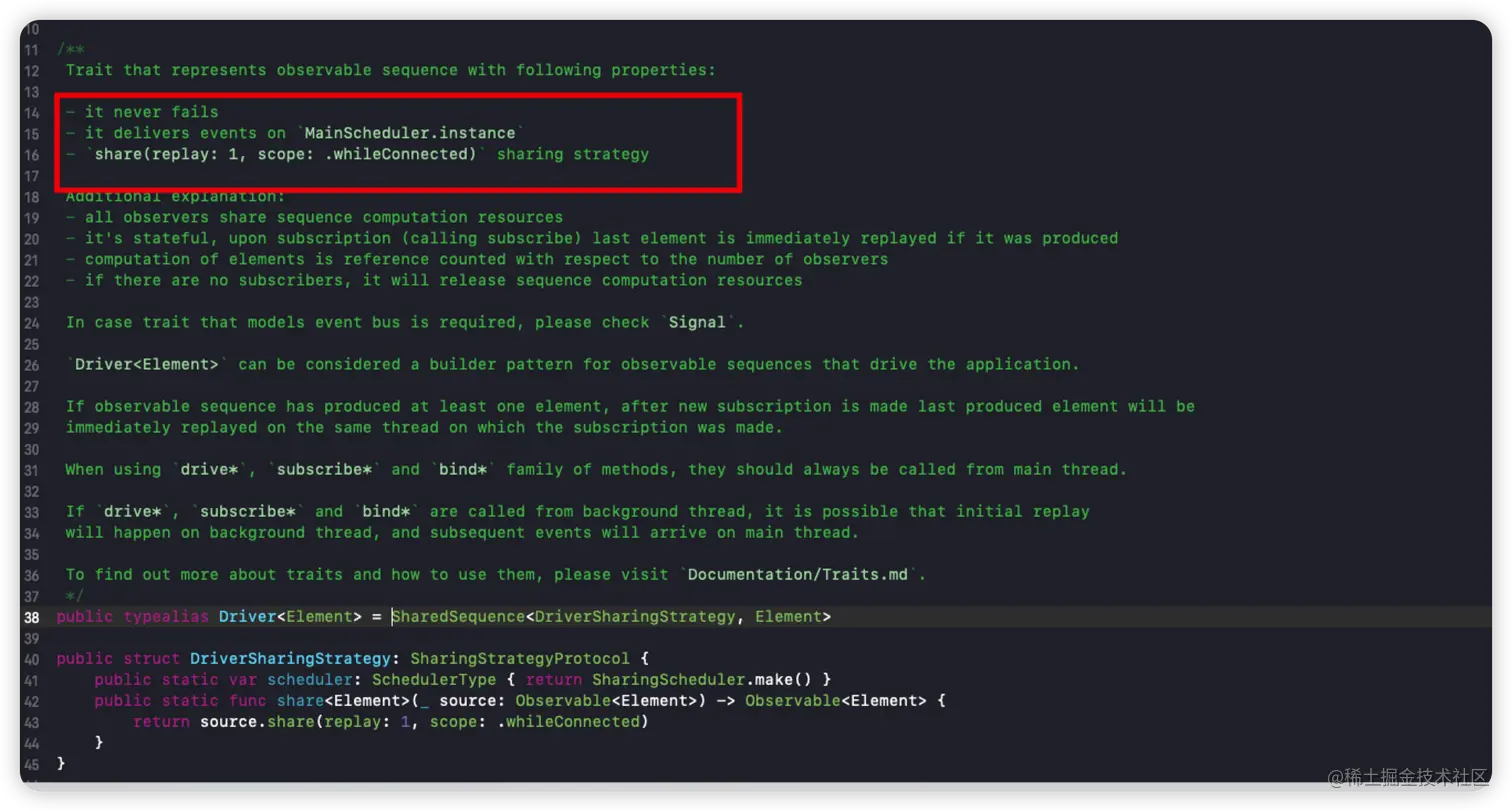Viewport: 1512px width, 811px height.
Task: Click line number 38 in the gutter
Action: point(31,617)
